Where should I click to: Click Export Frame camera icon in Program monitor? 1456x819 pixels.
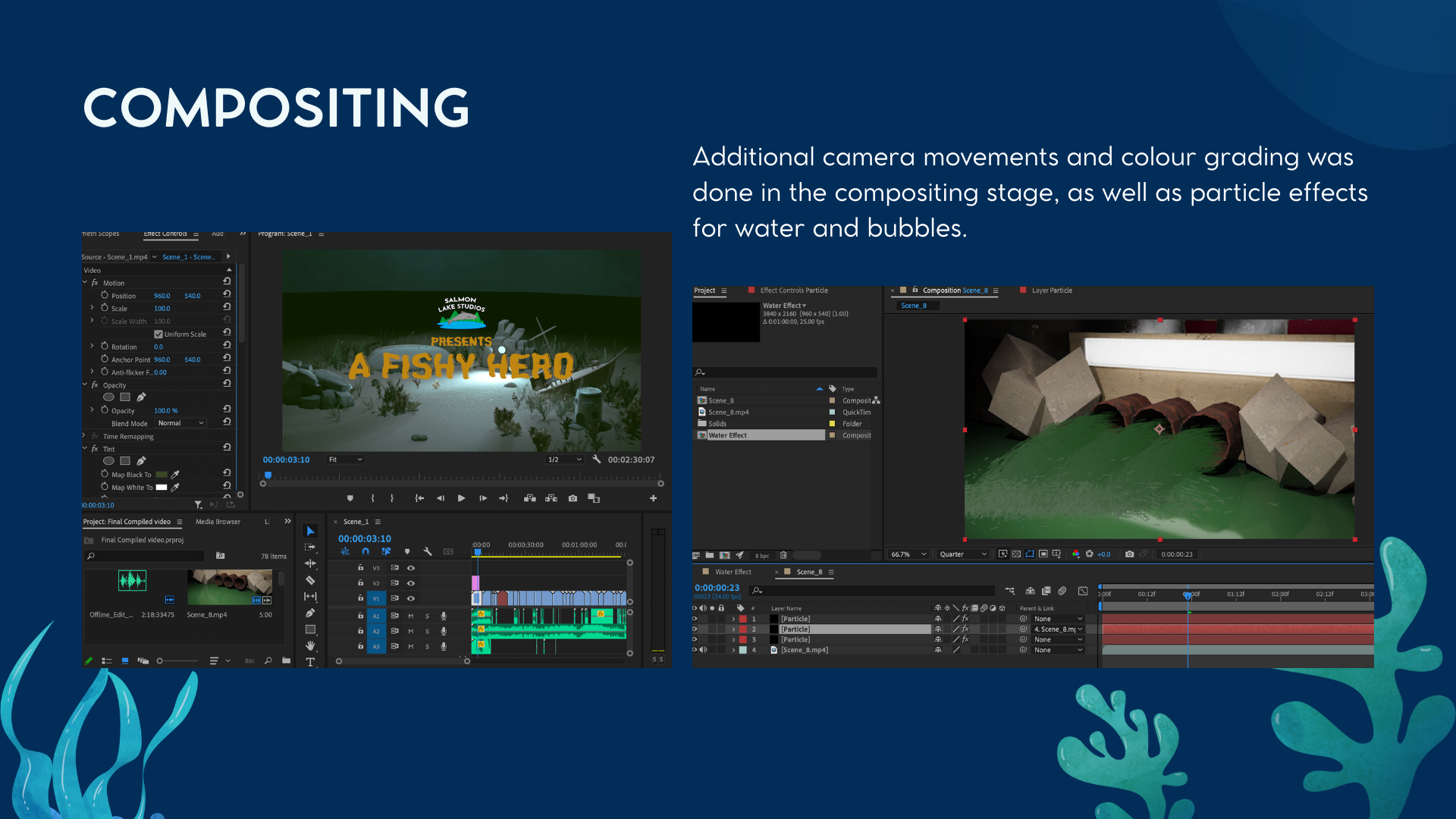point(573,498)
